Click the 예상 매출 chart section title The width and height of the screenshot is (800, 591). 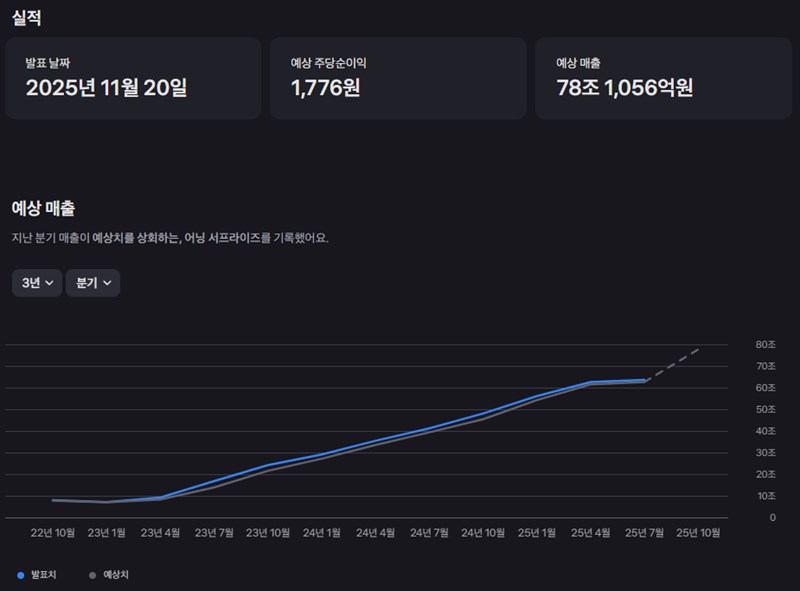[x=43, y=208]
